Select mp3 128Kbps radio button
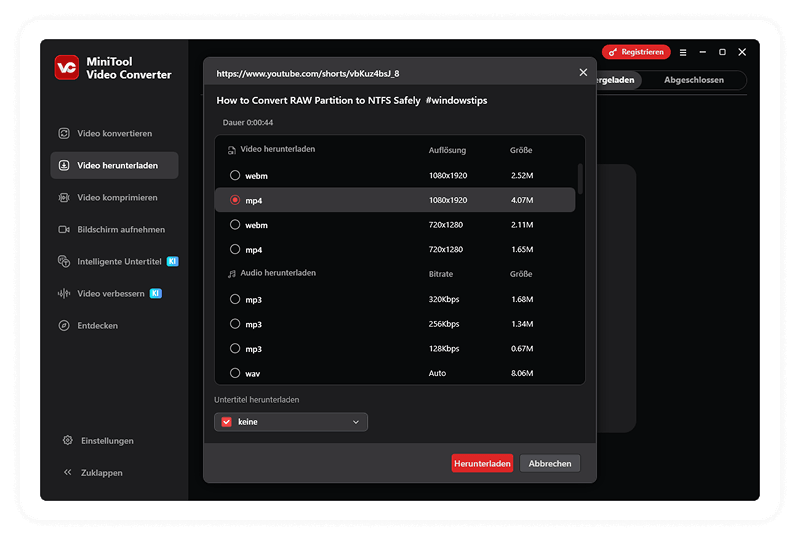The width and height of the screenshot is (800, 540). [x=235, y=349]
